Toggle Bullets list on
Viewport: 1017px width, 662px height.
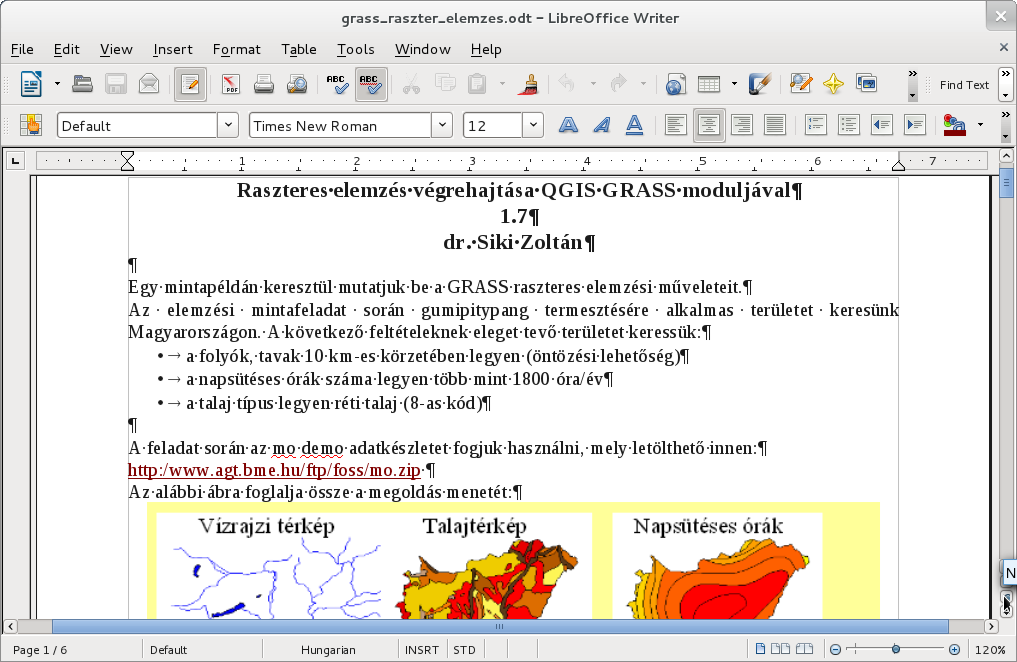point(848,124)
